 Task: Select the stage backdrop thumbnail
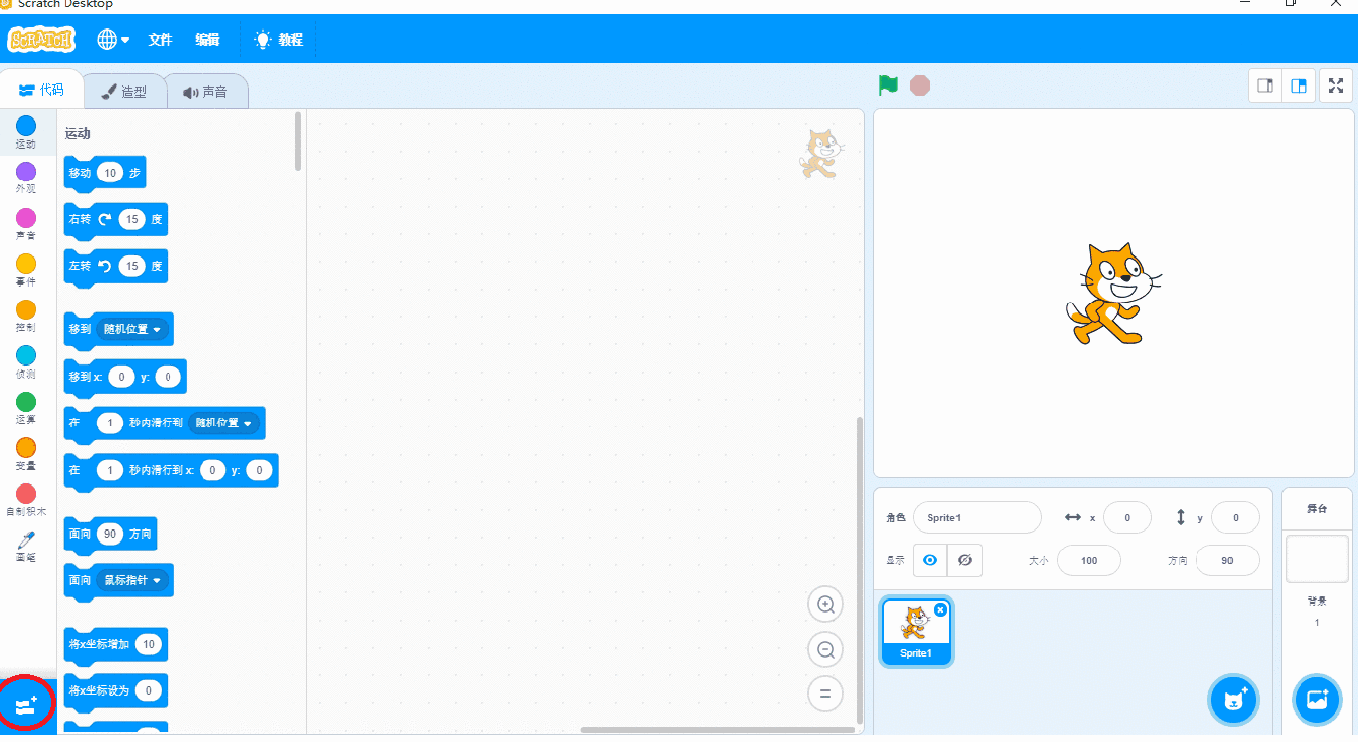click(1317, 558)
